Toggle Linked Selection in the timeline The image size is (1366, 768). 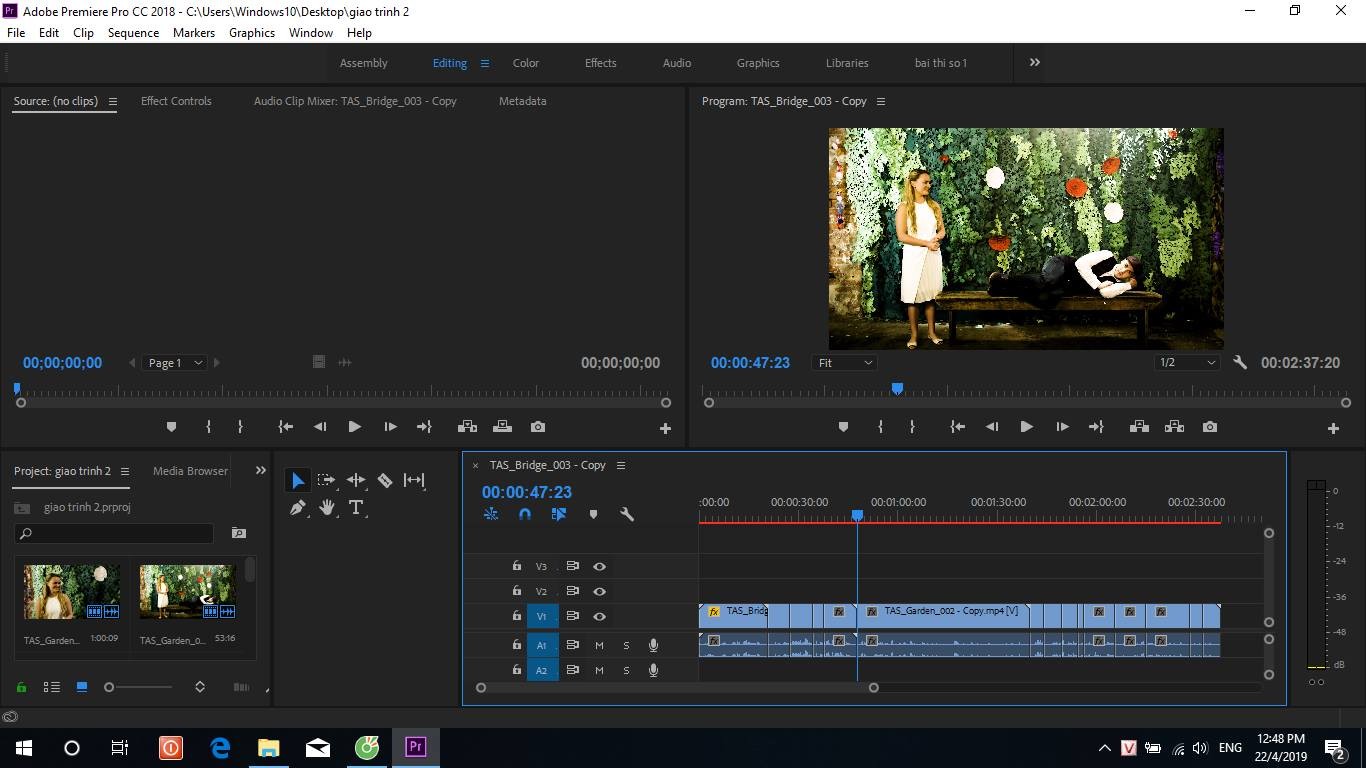coord(559,514)
